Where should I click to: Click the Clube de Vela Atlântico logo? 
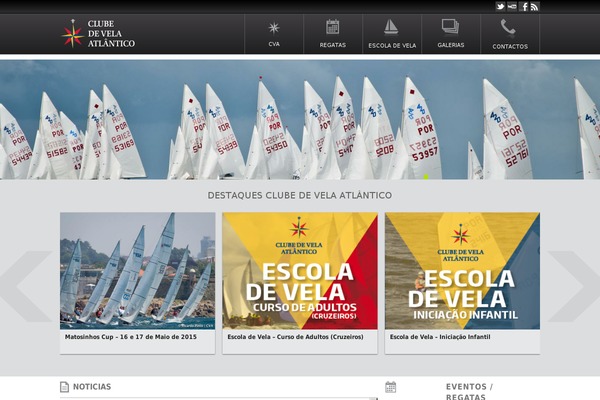coord(98,34)
